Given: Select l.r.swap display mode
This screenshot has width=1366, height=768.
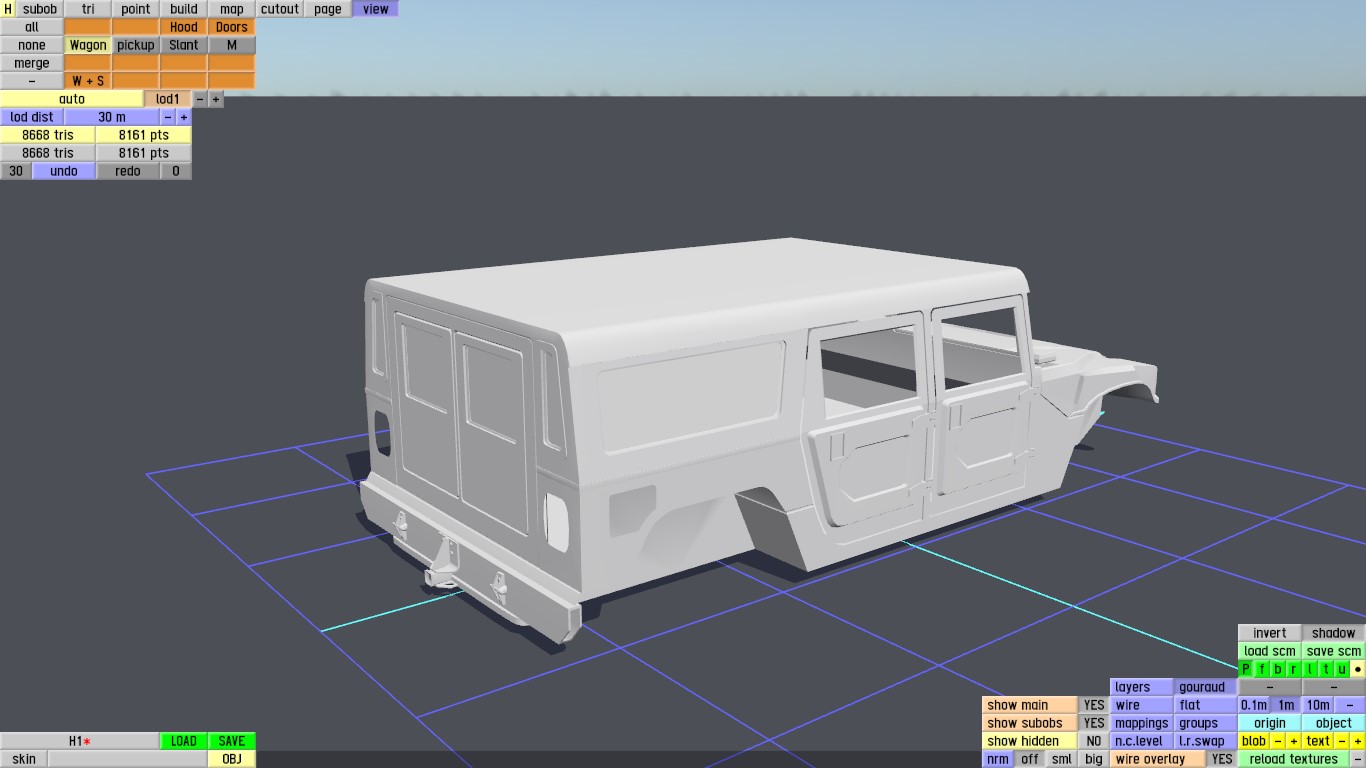Looking at the screenshot, I should (x=1206, y=741).
